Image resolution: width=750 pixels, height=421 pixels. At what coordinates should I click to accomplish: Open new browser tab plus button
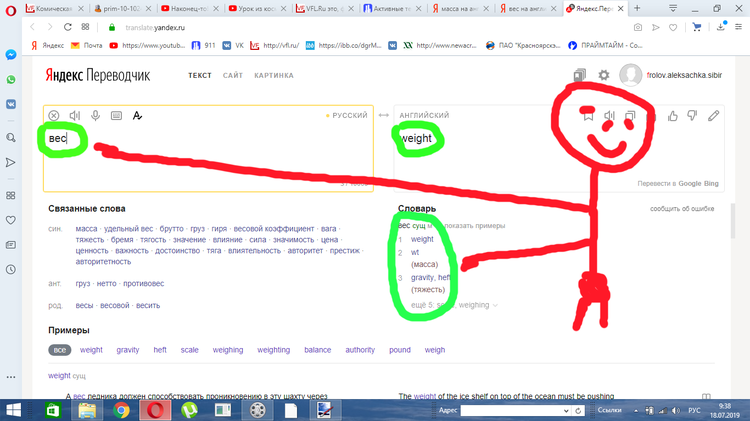(637, 8)
